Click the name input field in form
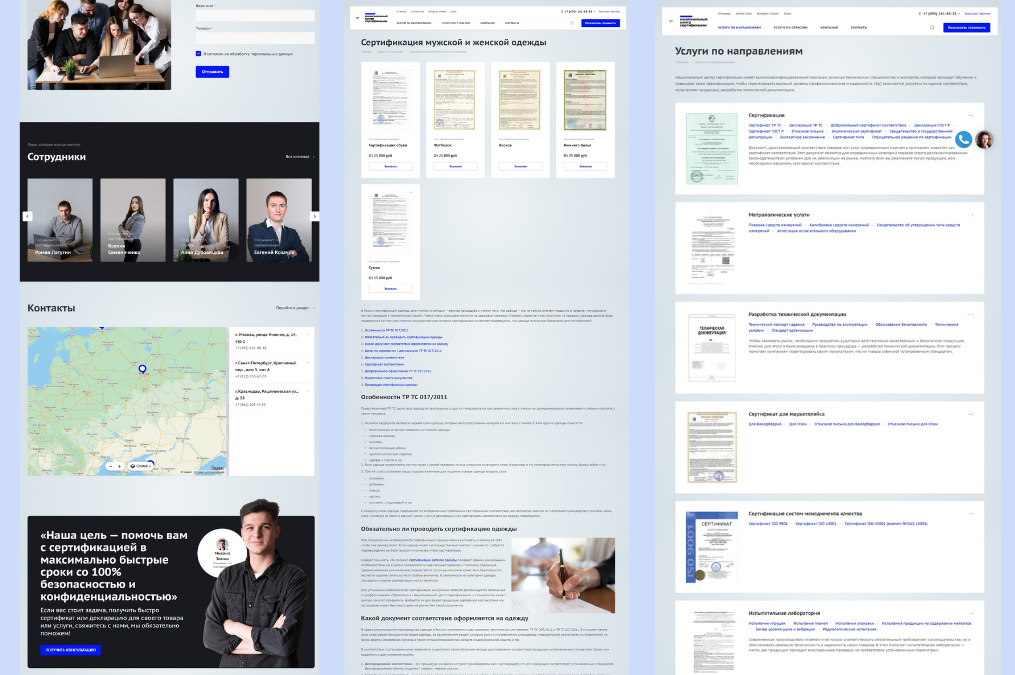Image resolution: width=1015 pixels, height=675 pixels. [x=255, y=16]
